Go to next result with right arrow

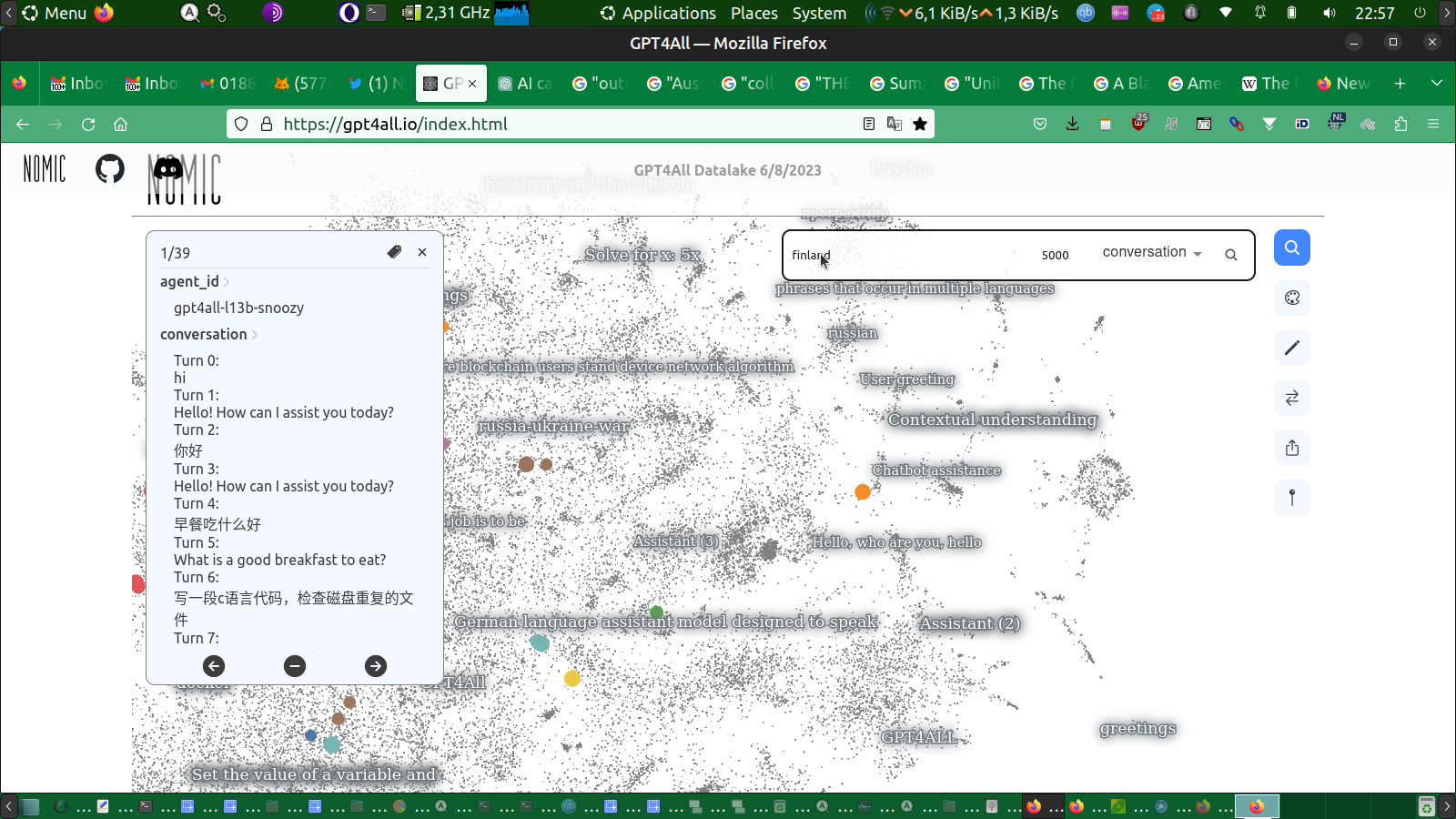point(375,666)
